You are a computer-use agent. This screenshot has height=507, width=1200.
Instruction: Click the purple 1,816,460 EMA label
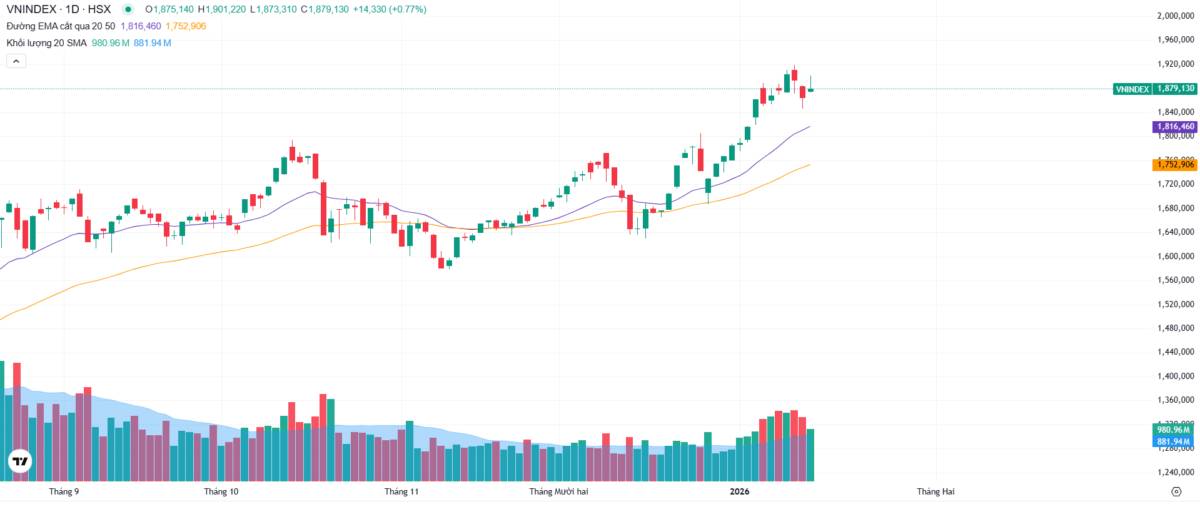point(1174,127)
